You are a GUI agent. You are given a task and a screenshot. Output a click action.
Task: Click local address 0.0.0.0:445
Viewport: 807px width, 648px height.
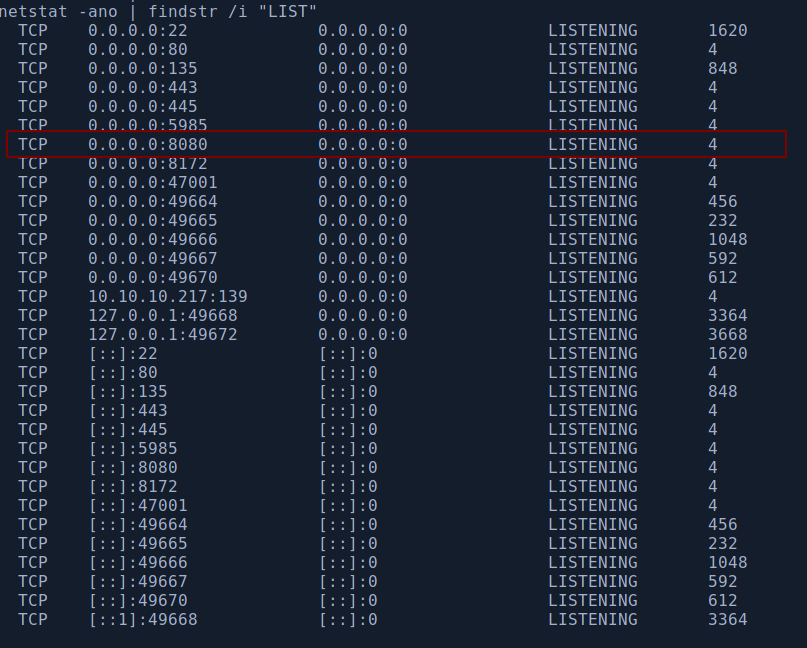(143, 107)
